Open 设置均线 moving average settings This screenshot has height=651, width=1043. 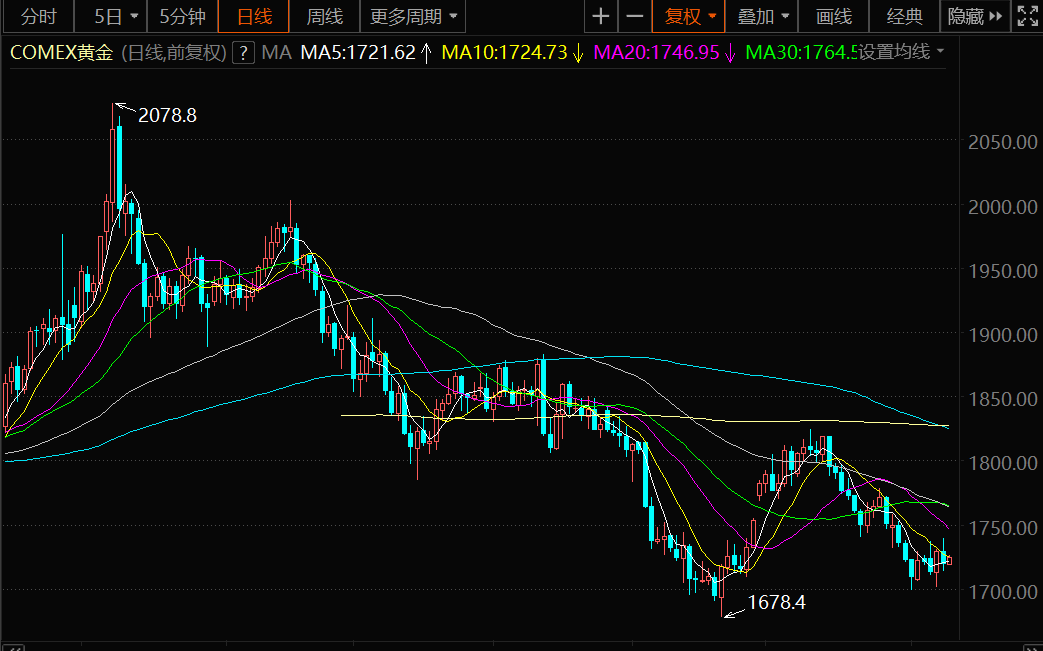pyautogui.click(x=900, y=53)
